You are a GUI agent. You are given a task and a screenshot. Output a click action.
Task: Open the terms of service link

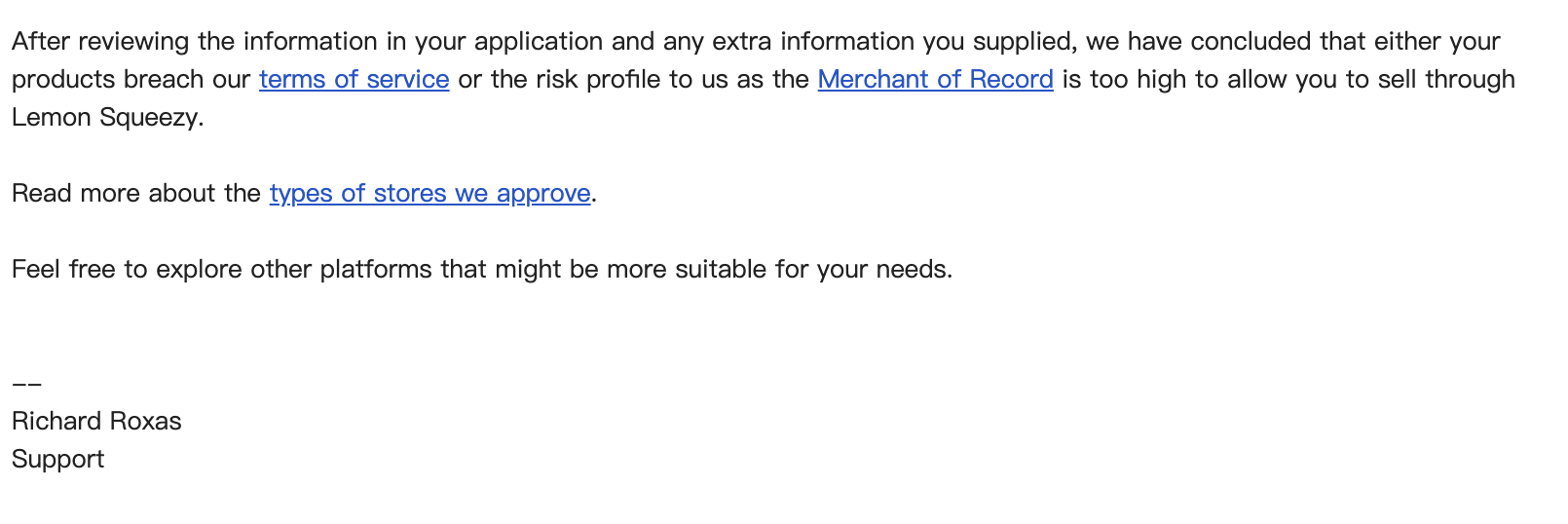click(354, 80)
